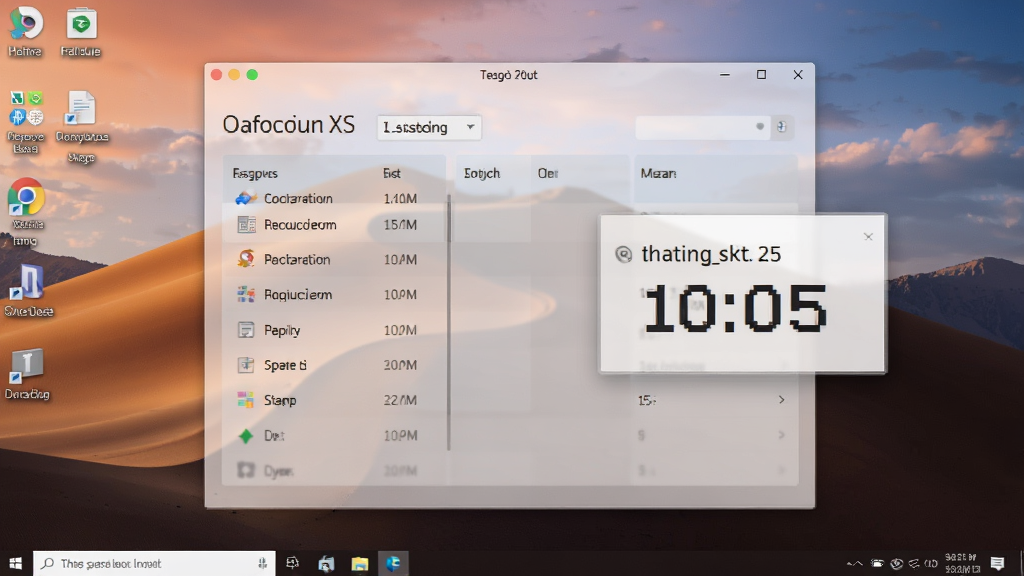Click the Pactaration row icon
1024x576 pixels.
(246, 259)
